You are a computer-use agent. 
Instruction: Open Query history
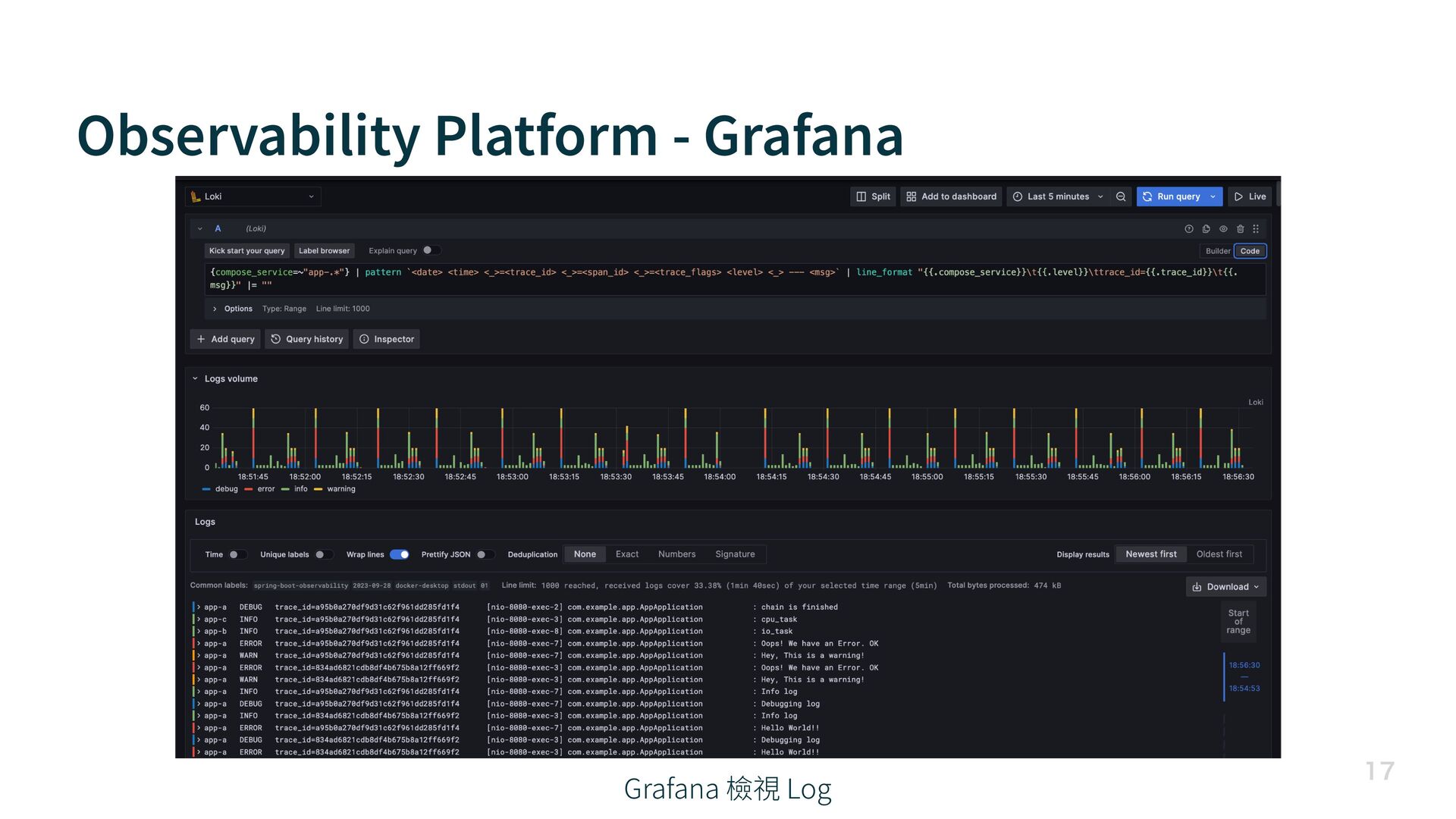(x=306, y=339)
